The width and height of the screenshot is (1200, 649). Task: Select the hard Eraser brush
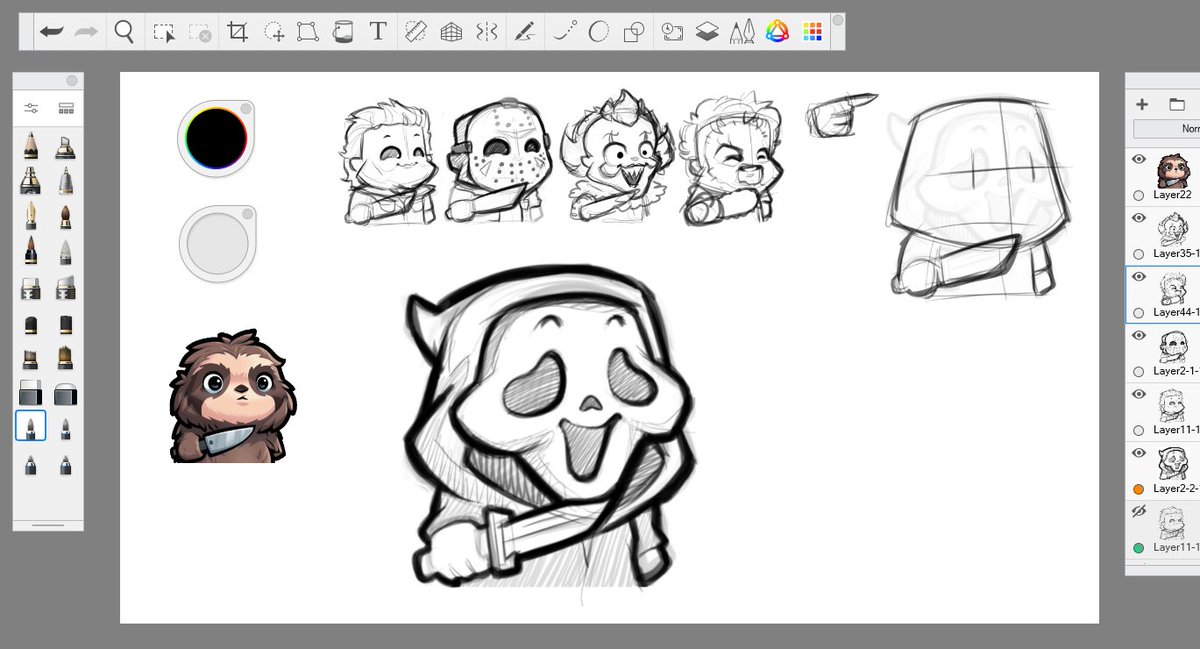tap(31, 394)
